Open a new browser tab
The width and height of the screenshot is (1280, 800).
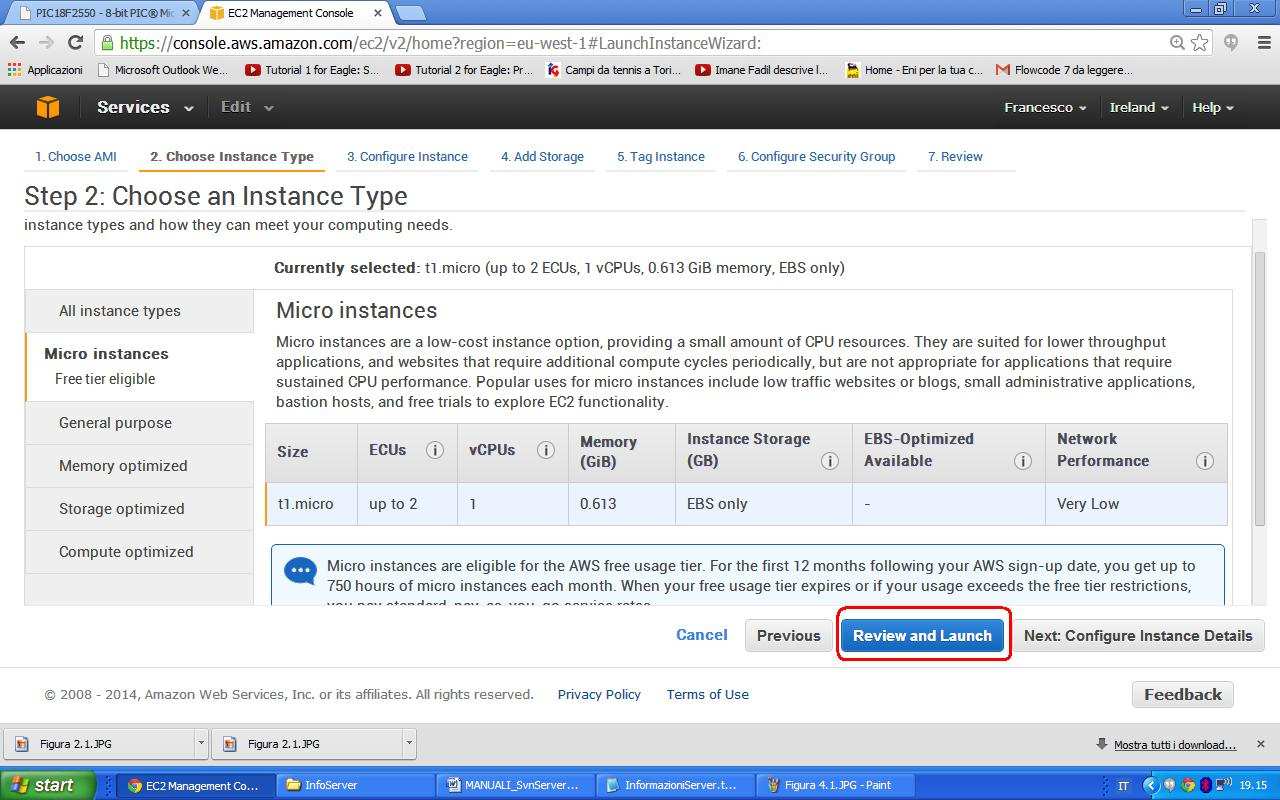(x=410, y=13)
